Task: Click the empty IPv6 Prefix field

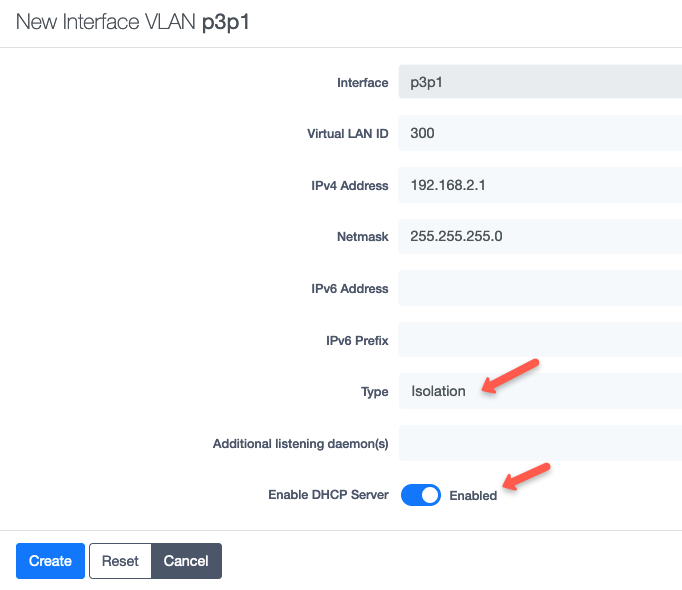Action: (x=540, y=340)
